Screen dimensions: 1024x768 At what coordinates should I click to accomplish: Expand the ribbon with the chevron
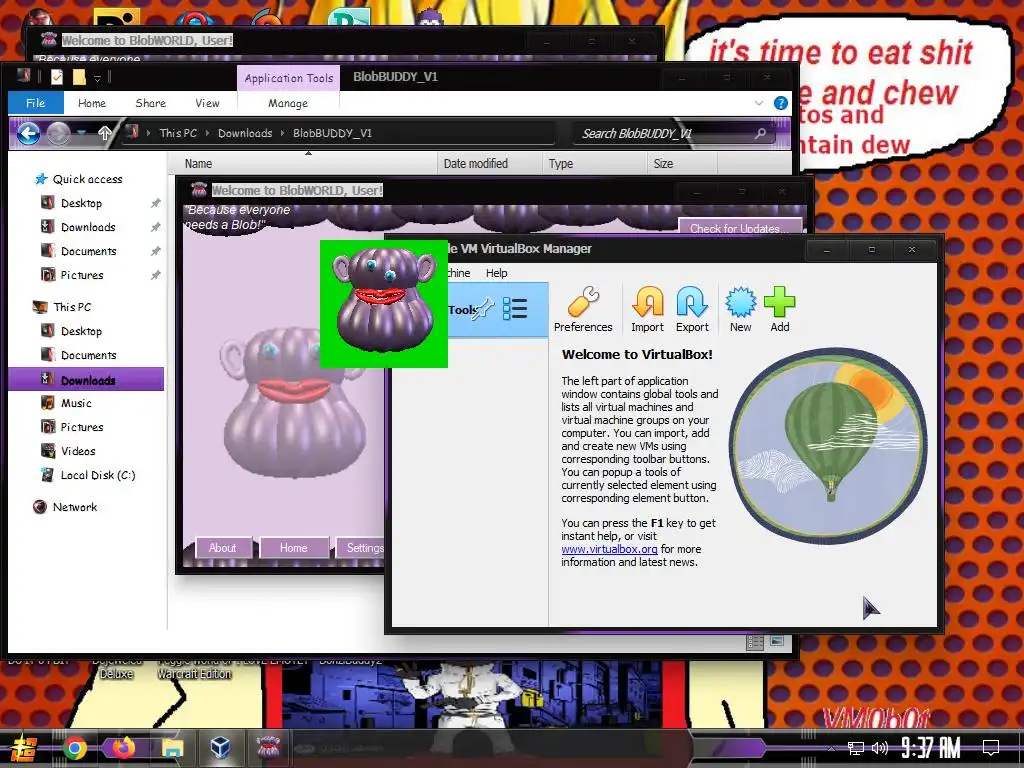758,103
